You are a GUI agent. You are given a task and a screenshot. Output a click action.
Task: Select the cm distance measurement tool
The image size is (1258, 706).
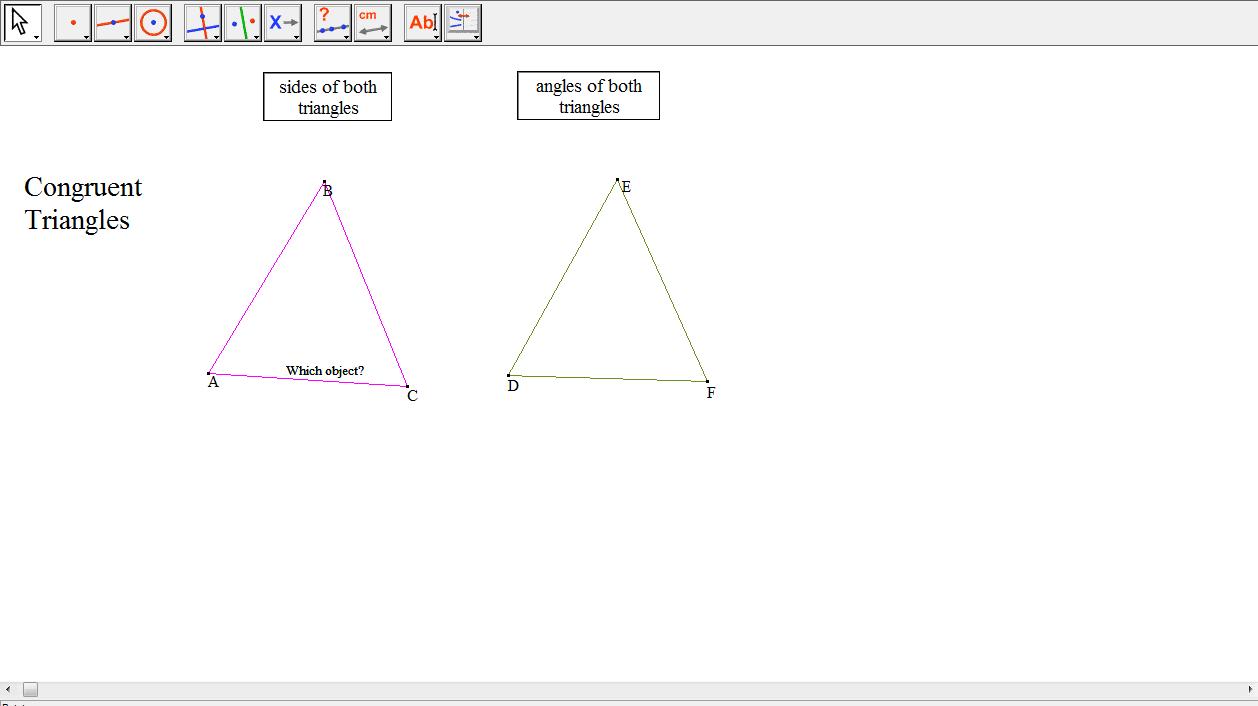coord(372,21)
